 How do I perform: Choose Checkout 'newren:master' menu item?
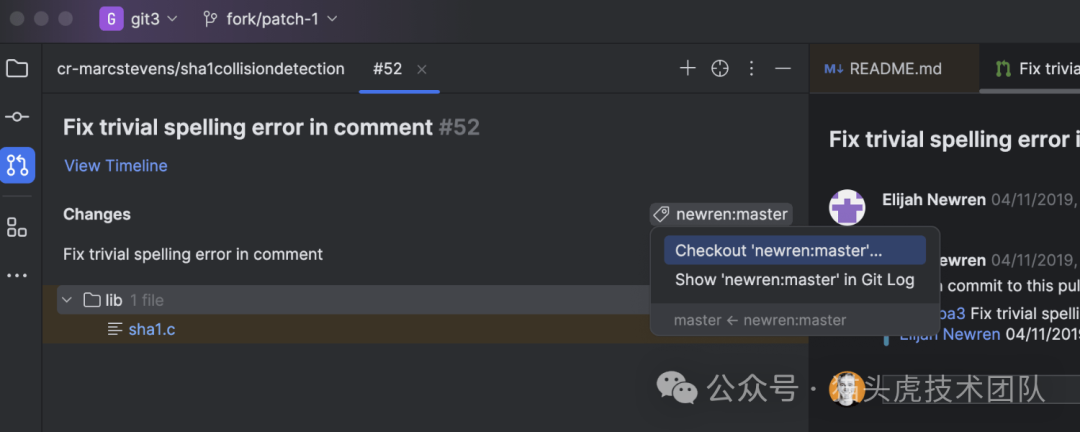778,250
